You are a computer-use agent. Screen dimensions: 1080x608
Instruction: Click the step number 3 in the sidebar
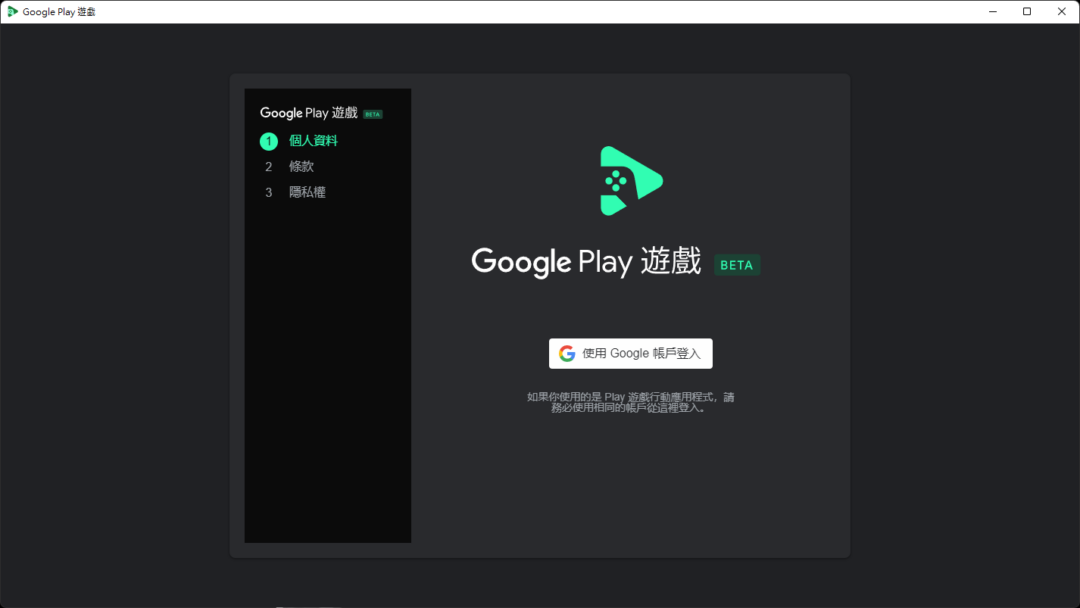[x=269, y=193]
